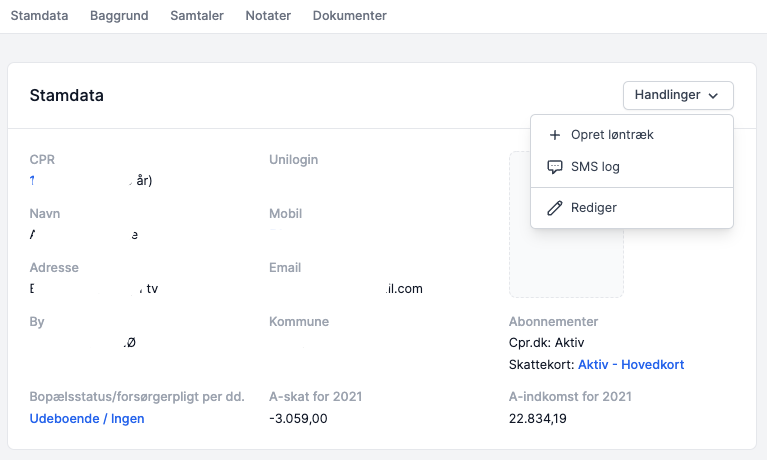767x460 pixels.
Task: Open SMS log from the menu
Action: pyautogui.click(x=632, y=167)
